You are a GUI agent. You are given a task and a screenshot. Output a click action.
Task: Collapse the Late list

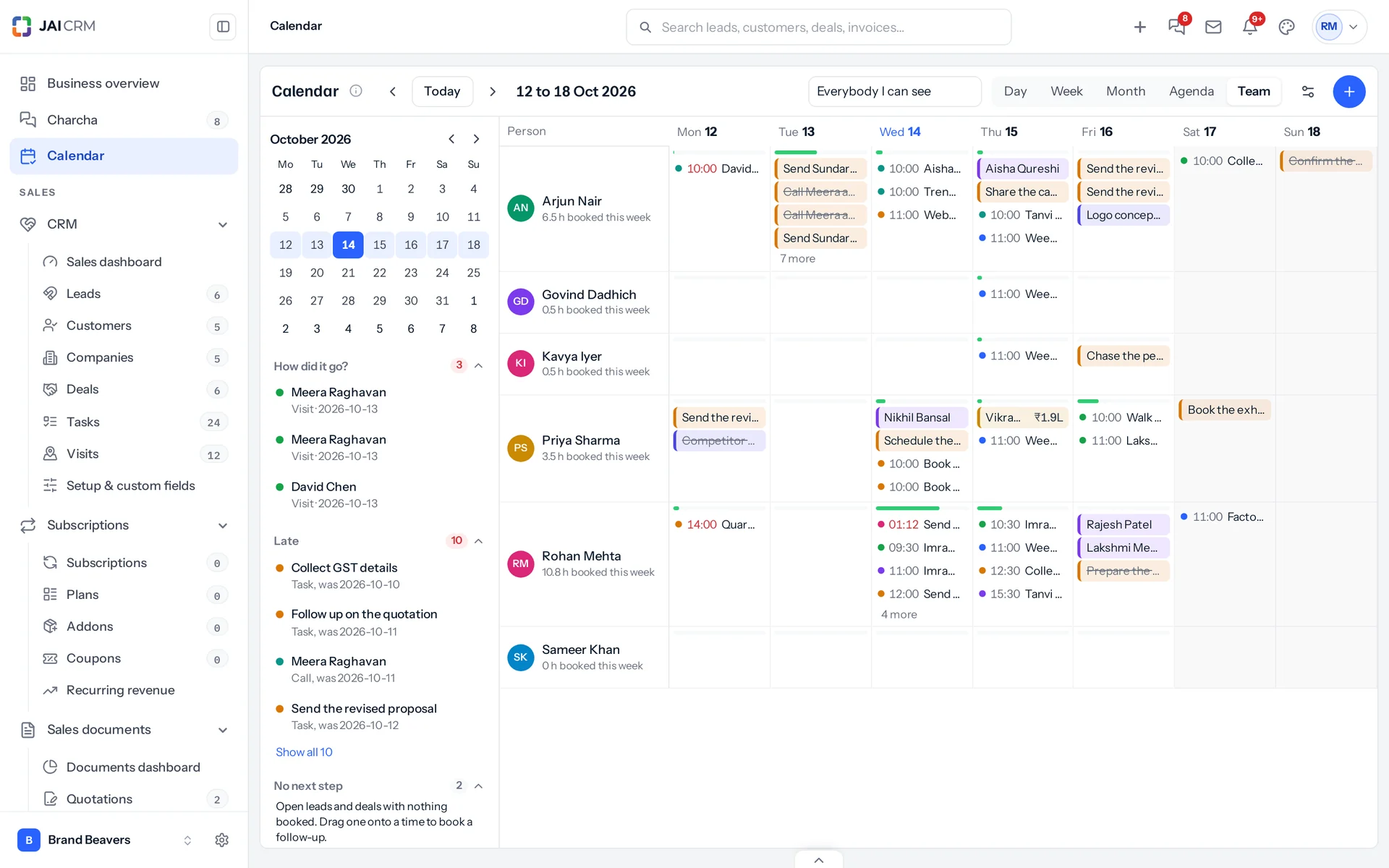pos(478,541)
